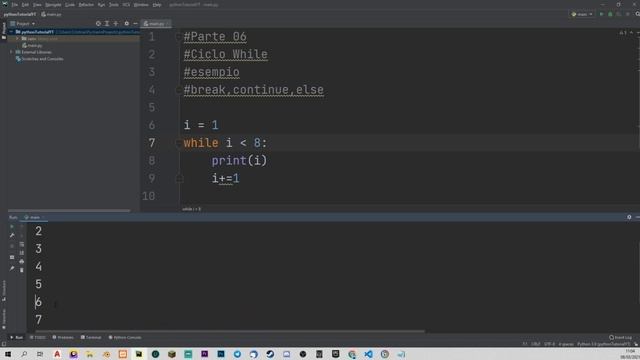Screen dimensions: 640x360
Task: Click output value '7' in Run console
Action: 38,320
